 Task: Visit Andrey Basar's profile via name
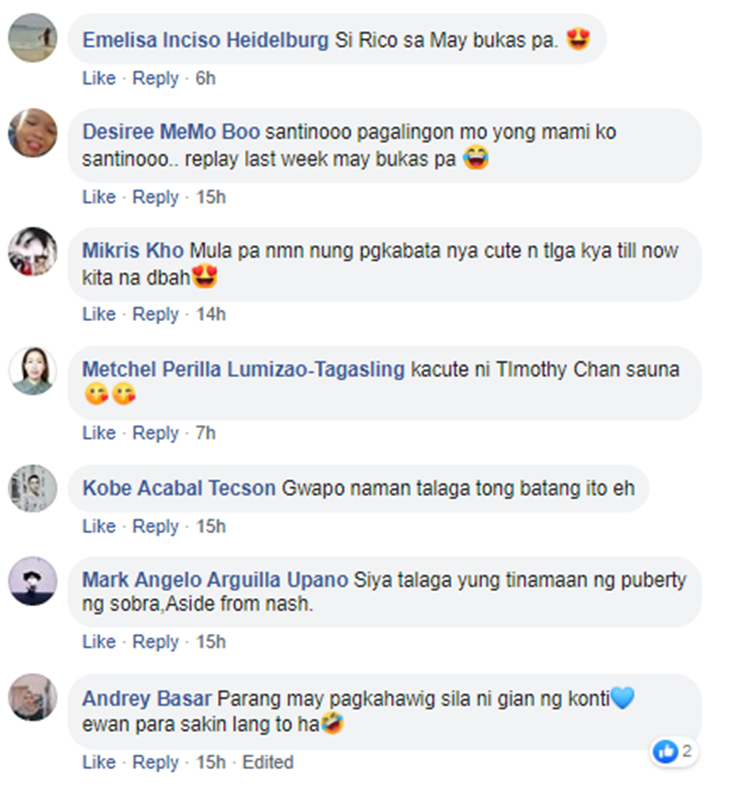pyautogui.click(x=147, y=699)
